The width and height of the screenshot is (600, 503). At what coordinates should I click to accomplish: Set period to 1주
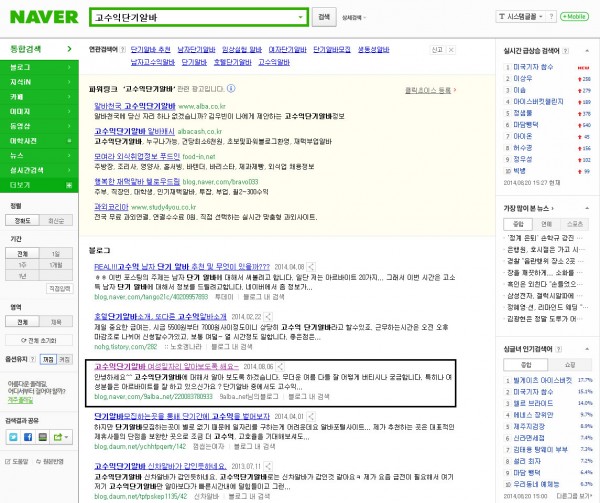pos(22,265)
